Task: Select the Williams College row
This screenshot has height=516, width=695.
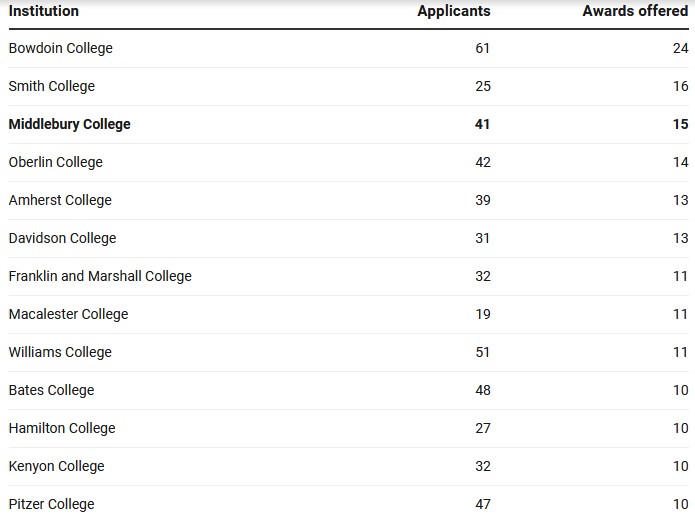Action: (60, 352)
